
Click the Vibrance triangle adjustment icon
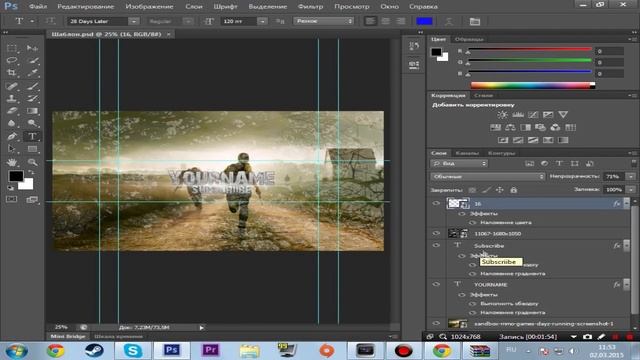pyautogui.click(x=563, y=115)
